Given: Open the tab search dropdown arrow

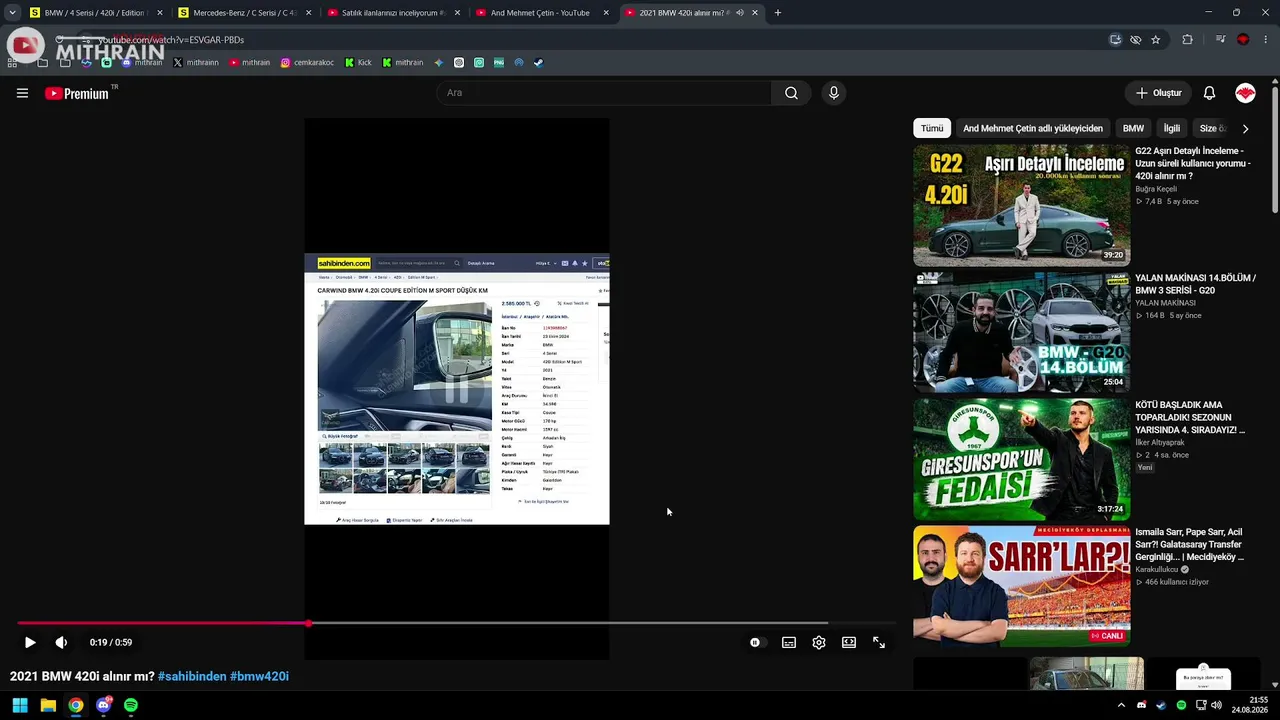Looking at the screenshot, I should point(12,13).
